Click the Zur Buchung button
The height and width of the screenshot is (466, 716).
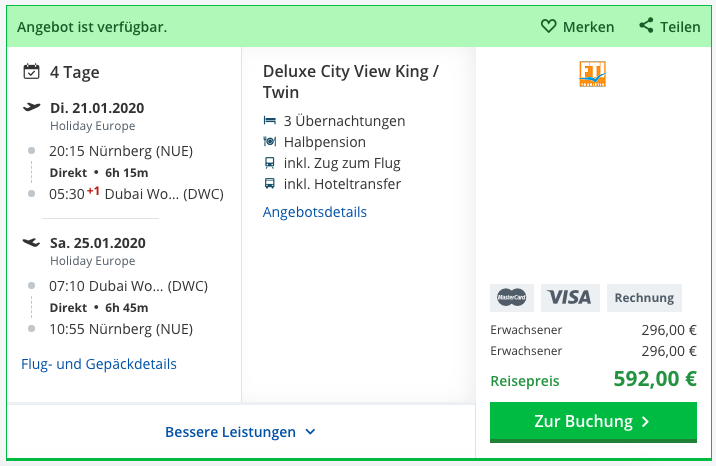click(x=593, y=422)
